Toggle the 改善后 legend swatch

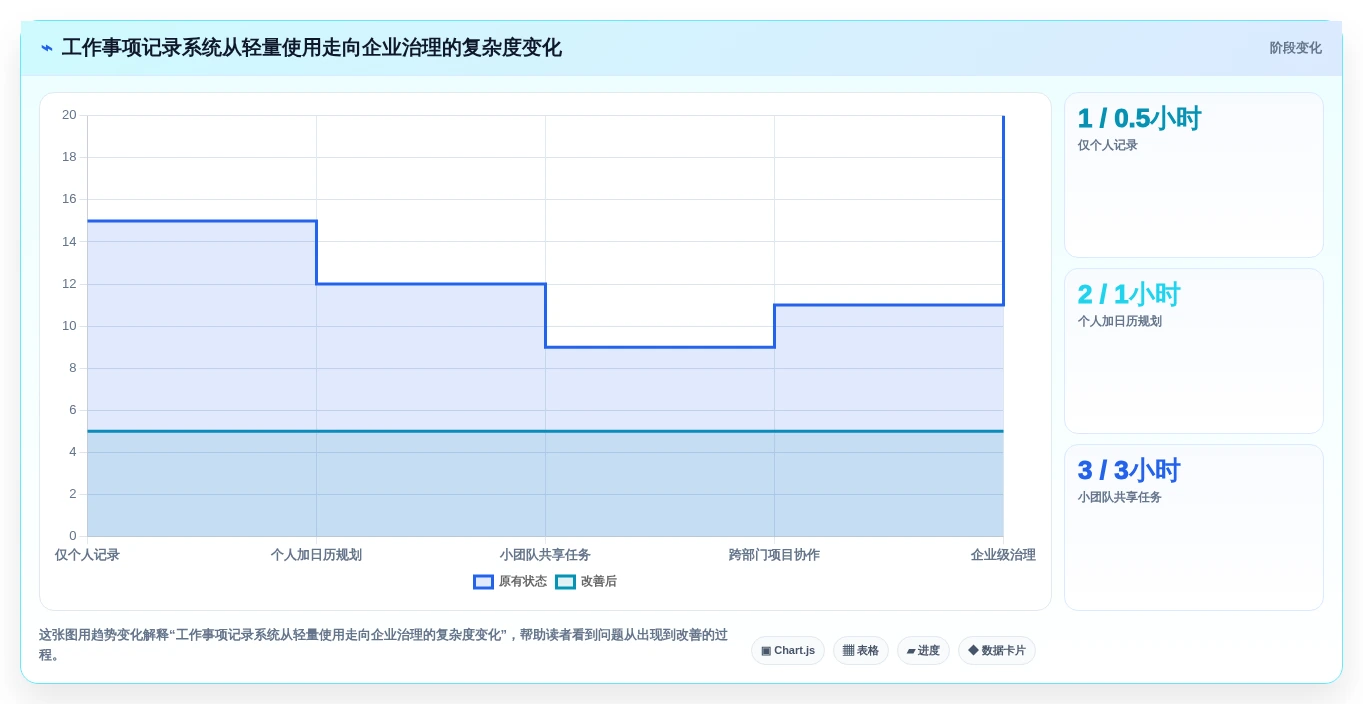pyautogui.click(x=565, y=582)
